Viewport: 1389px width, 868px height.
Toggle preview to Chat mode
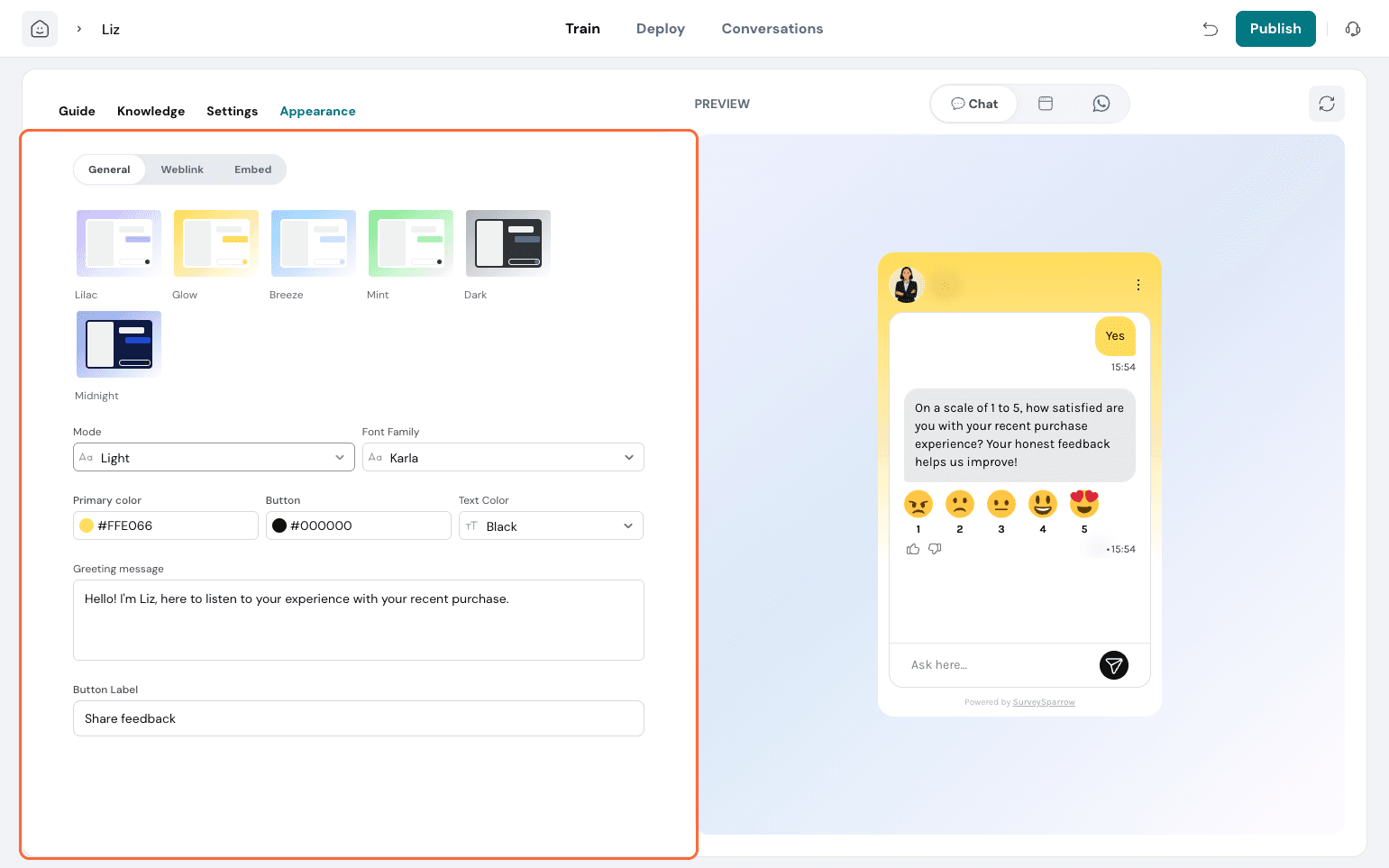974,104
